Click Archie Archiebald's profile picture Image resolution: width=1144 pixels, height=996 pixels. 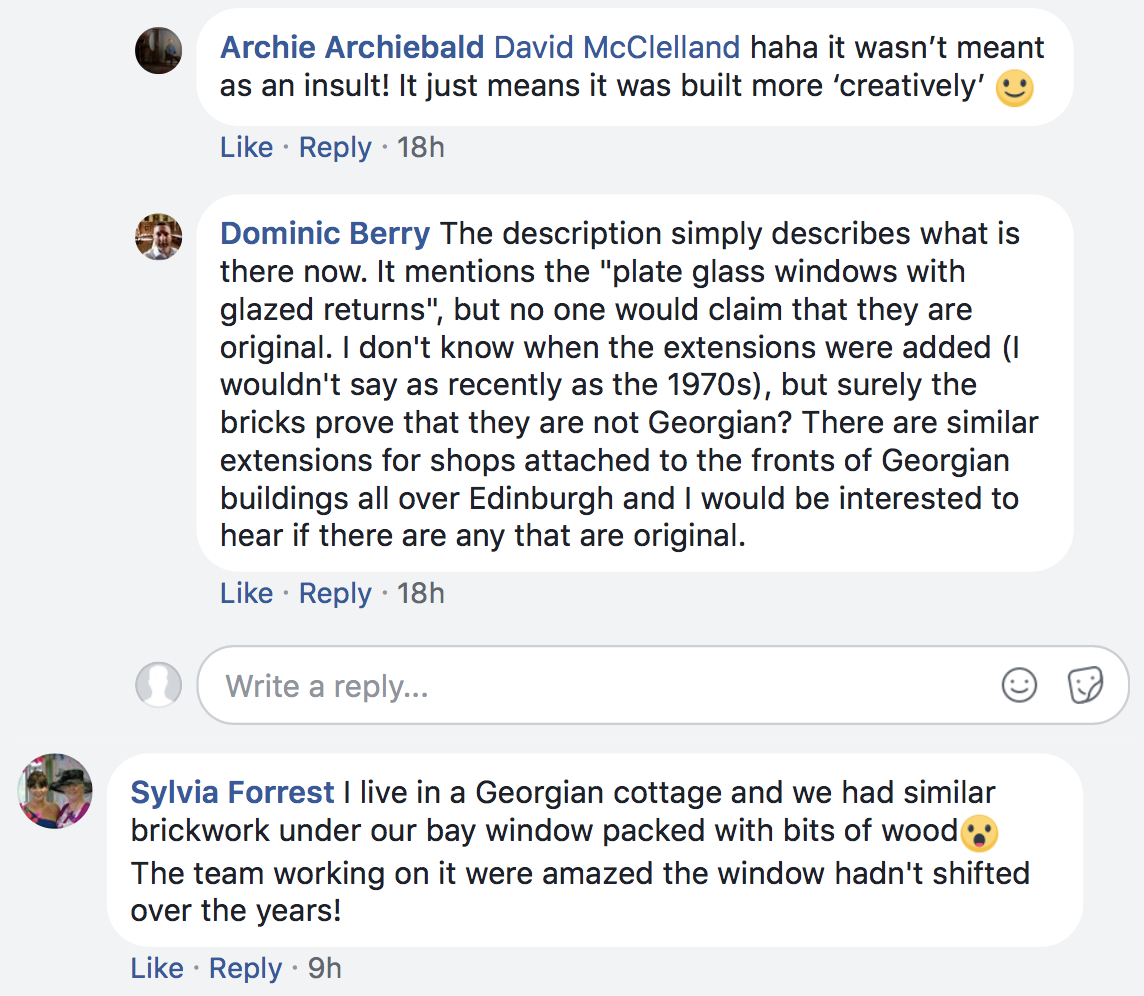click(x=158, y=50)
